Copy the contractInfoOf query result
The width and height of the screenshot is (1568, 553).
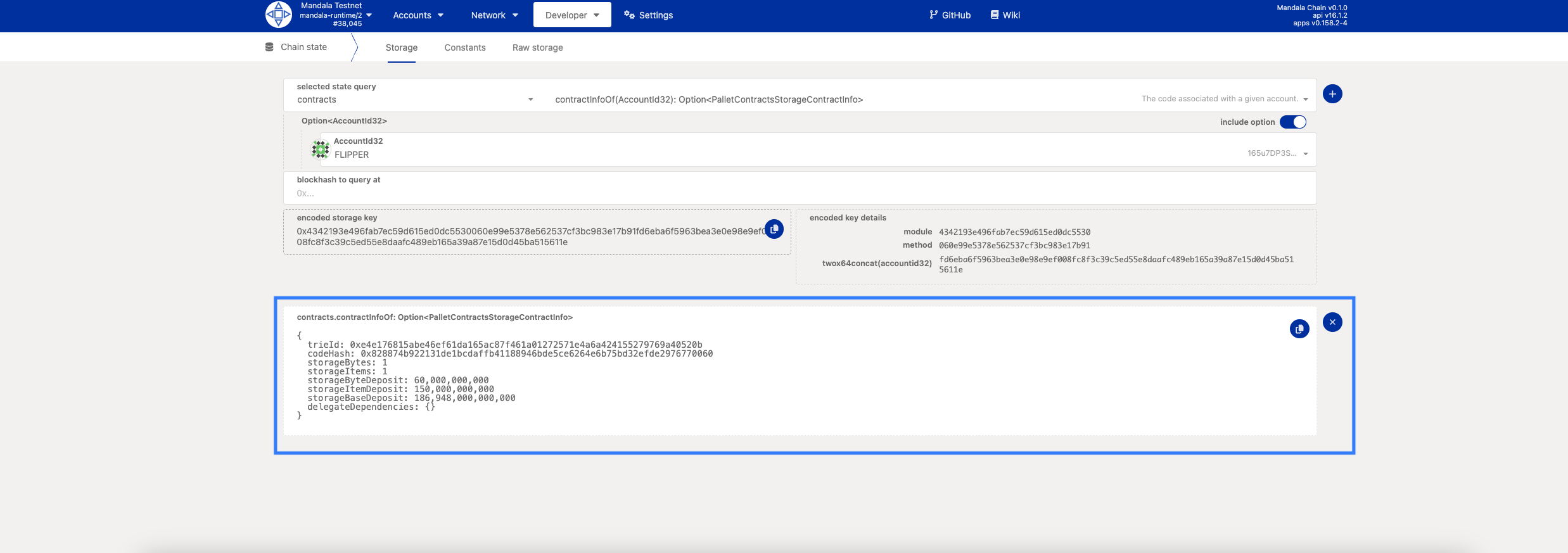tap(1299, 329)
